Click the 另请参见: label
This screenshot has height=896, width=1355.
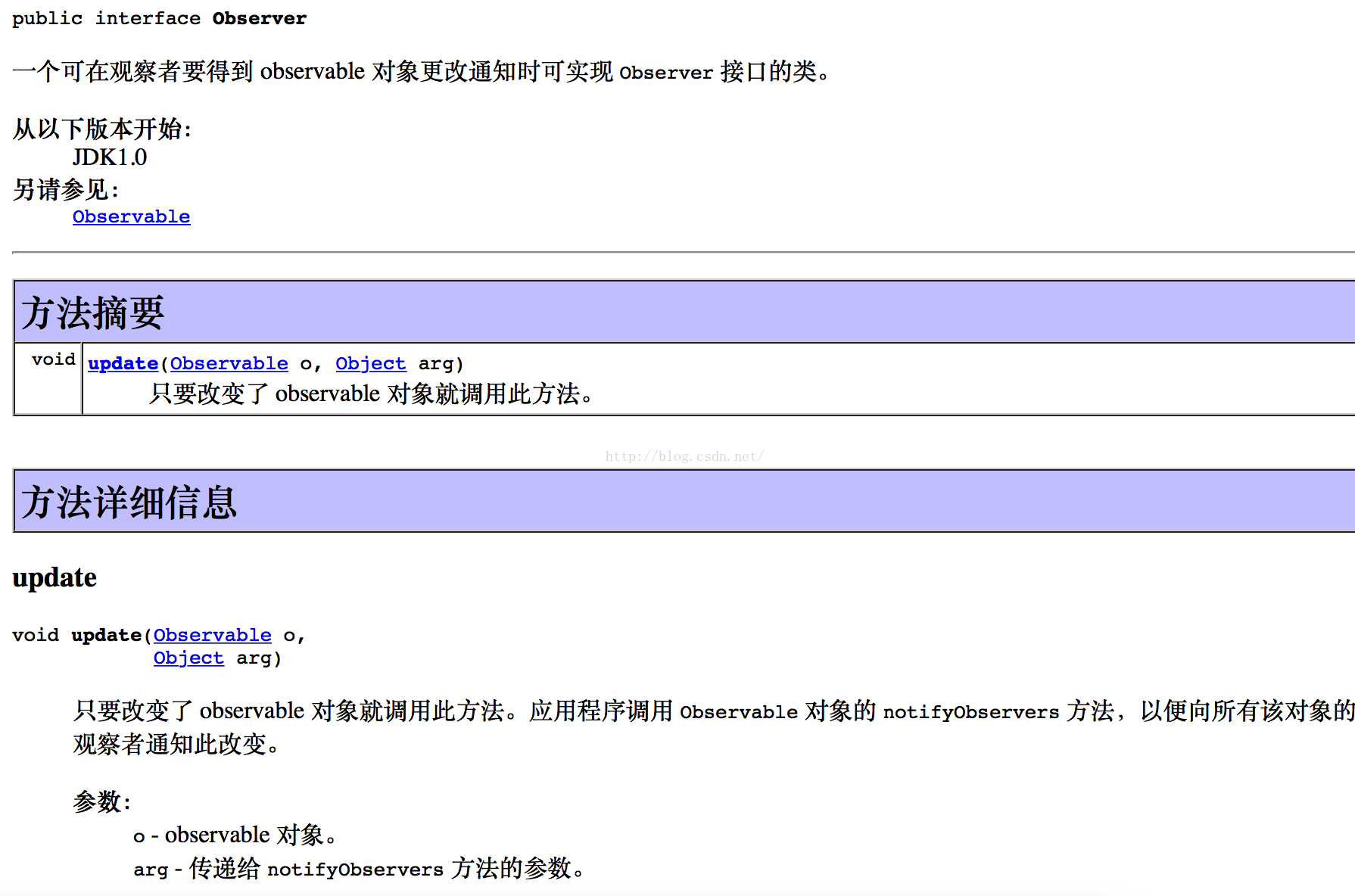click(x=66, y=189)
